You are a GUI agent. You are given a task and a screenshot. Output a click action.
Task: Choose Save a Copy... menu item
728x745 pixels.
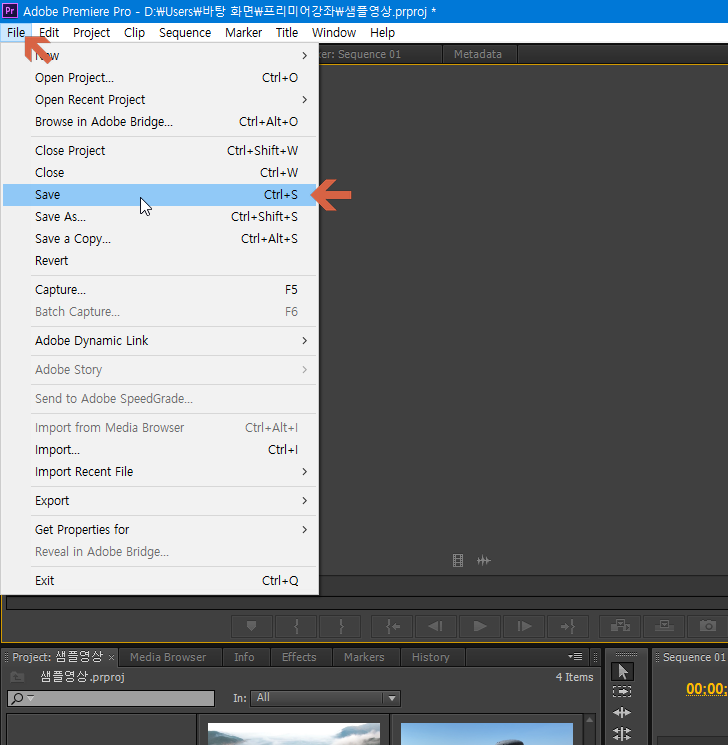tap(160, 239)
